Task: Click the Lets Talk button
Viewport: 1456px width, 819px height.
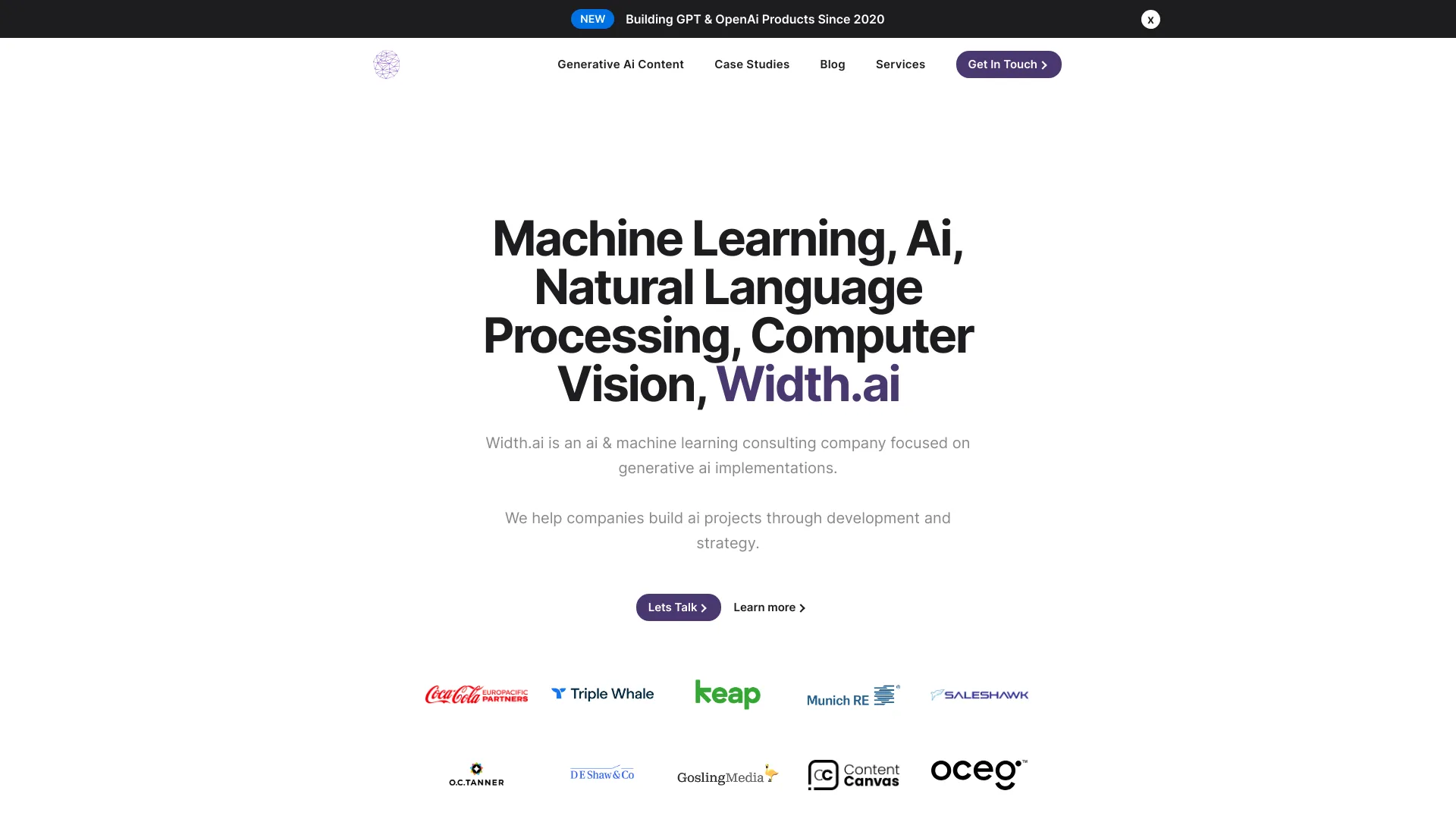Action: [677, 607]
